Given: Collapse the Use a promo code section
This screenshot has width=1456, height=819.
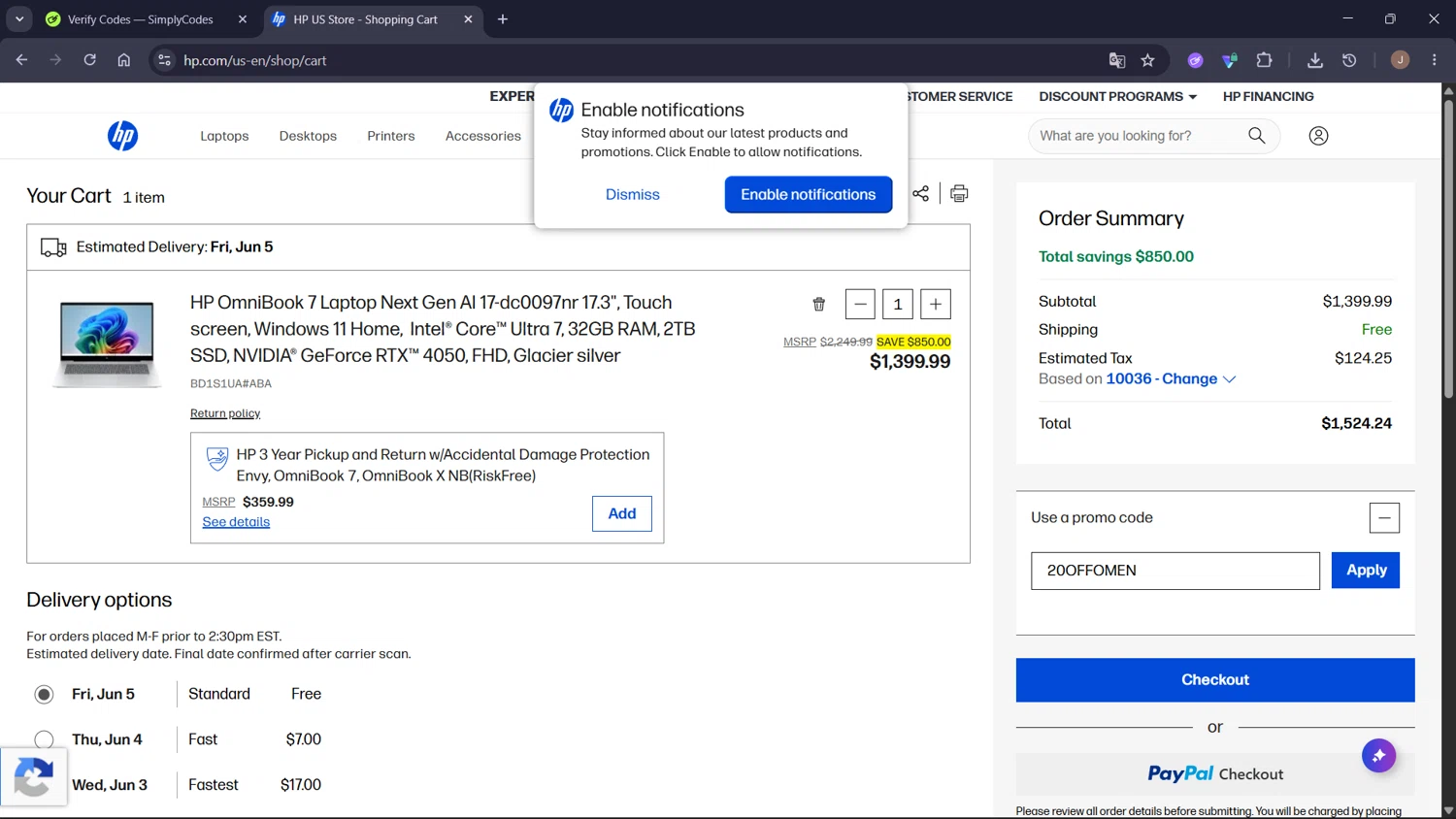Looking at the screenshot, I should pyautogui.click(x=1384, y=518).
